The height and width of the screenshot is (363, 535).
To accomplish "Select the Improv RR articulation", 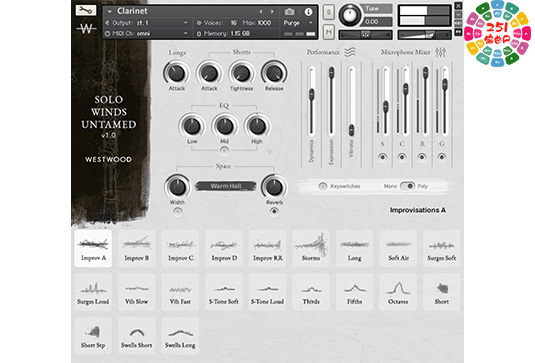I will (x=268, y=248).
